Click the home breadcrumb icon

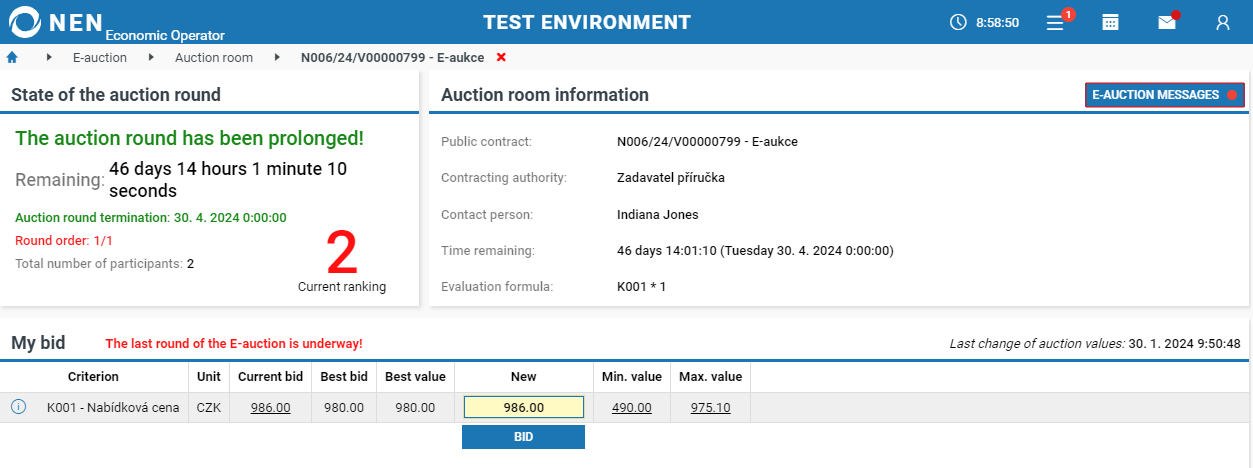(x=12, y=57)
